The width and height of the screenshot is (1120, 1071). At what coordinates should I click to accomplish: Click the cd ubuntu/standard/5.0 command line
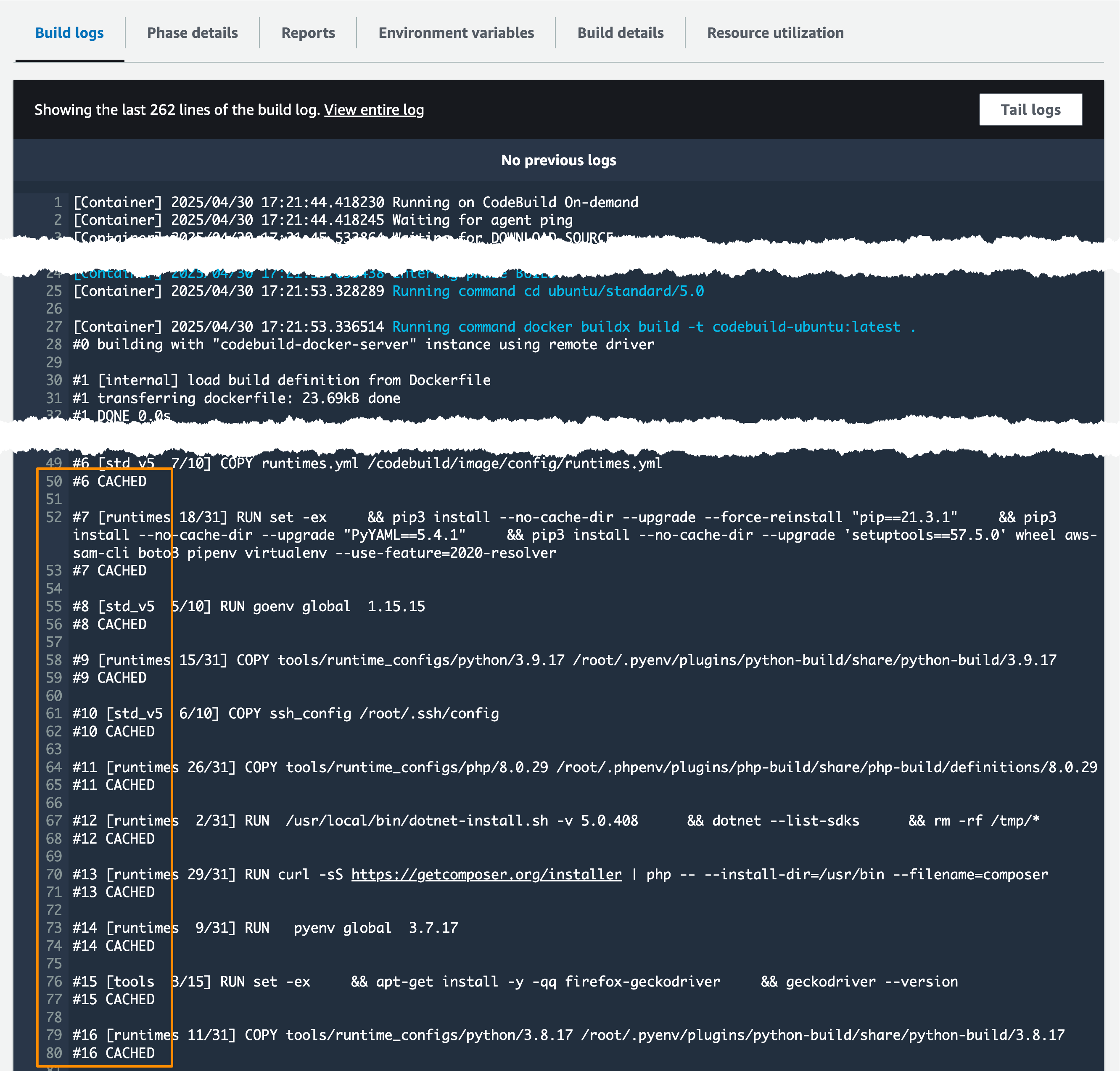(x=547, y=291)
